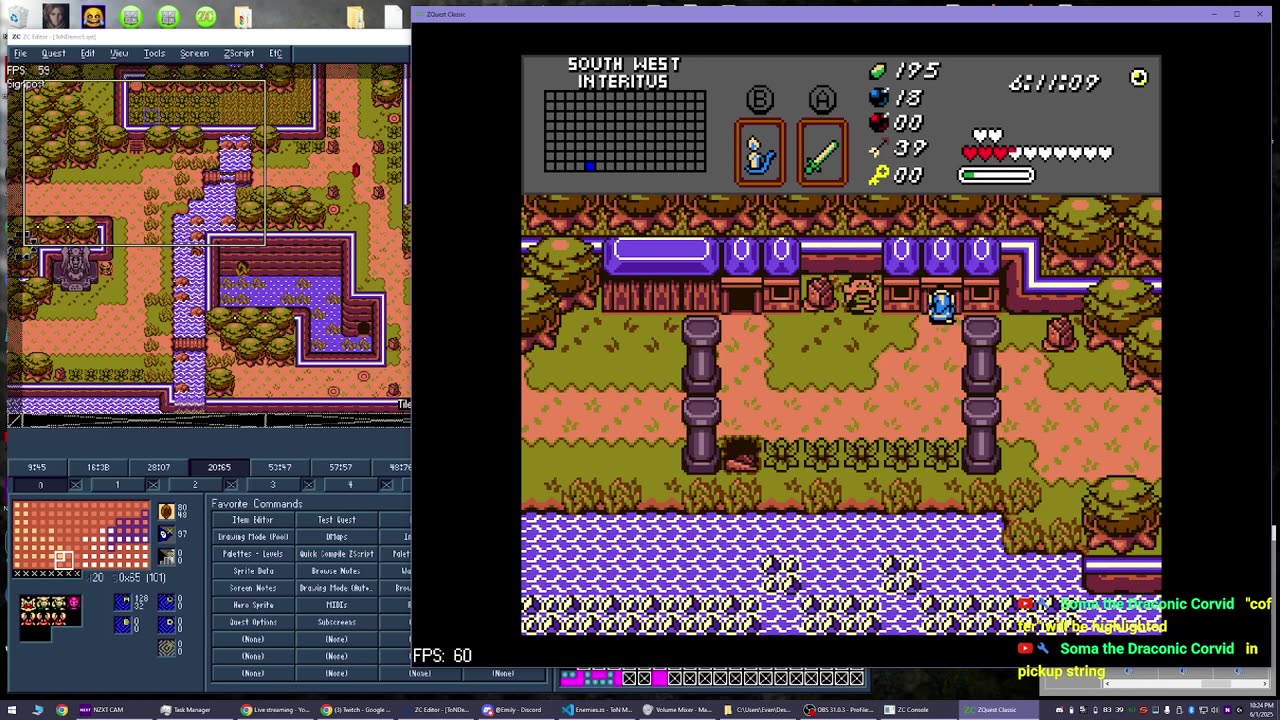Select layer 2 button
The height and width of the screenshot is (720, 1280).
pyautogui.click(x=195, y=485)
